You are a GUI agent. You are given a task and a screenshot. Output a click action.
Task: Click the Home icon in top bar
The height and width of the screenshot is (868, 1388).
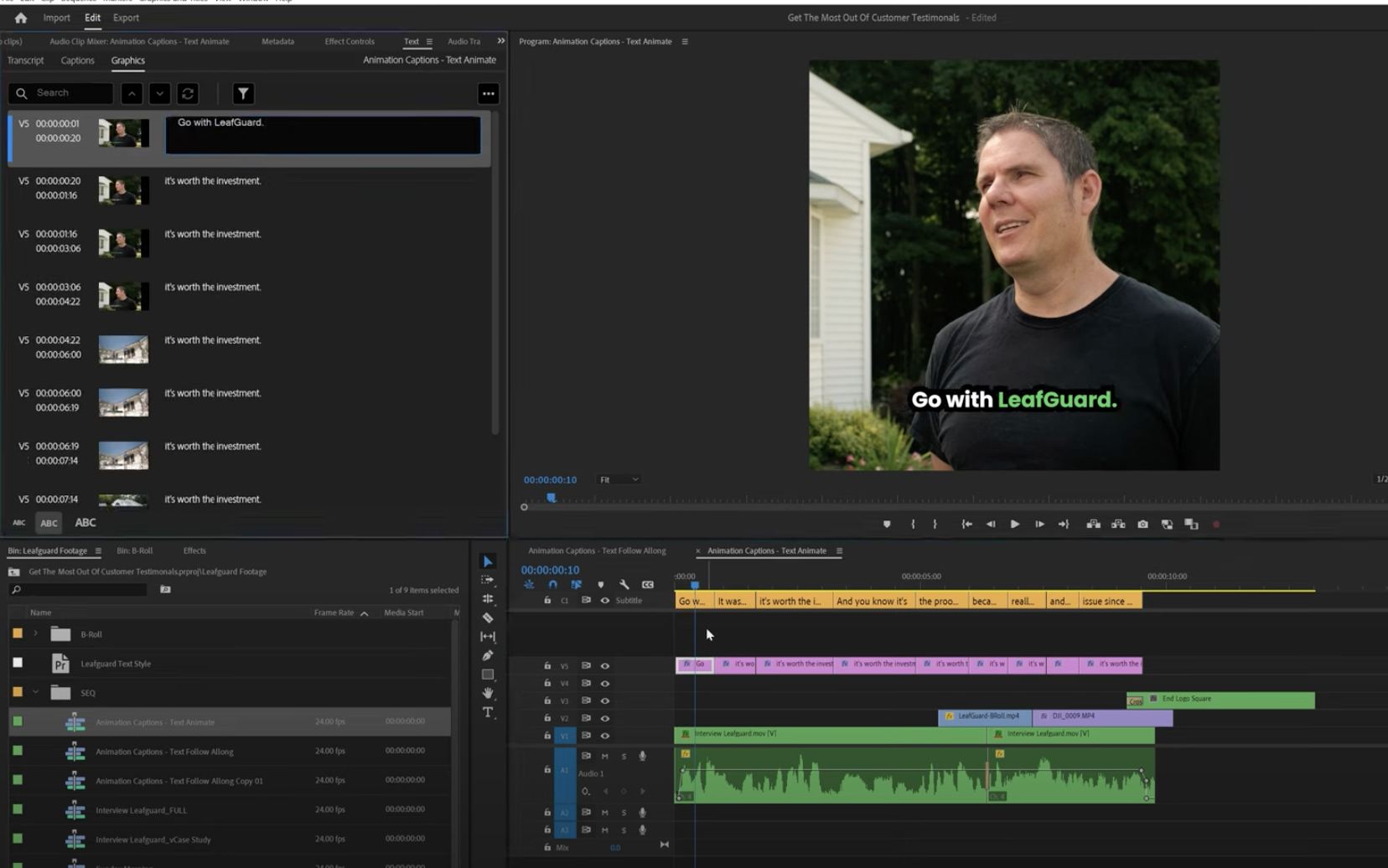(x=21, y=18)
